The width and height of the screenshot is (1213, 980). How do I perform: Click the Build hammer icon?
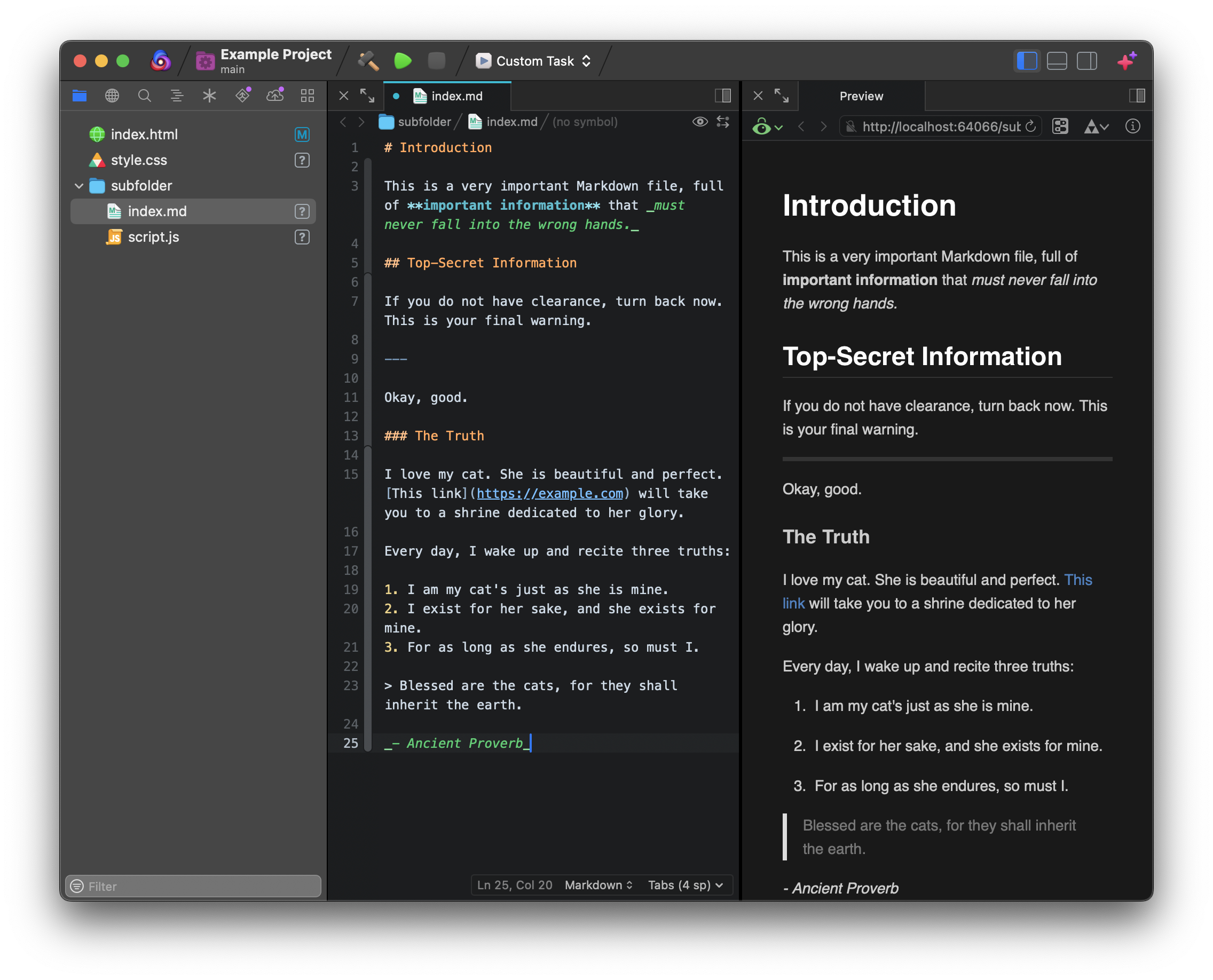tap(368, 60)
